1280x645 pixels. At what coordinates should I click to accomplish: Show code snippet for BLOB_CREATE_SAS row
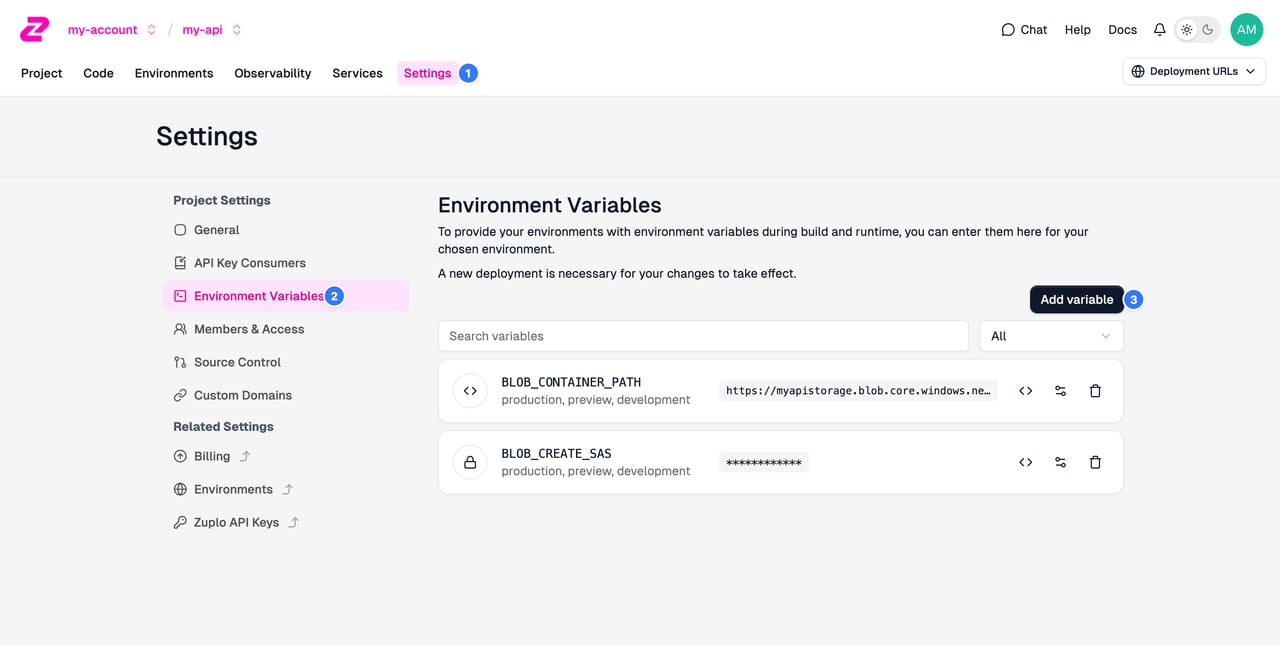[x=1025, y=462]
